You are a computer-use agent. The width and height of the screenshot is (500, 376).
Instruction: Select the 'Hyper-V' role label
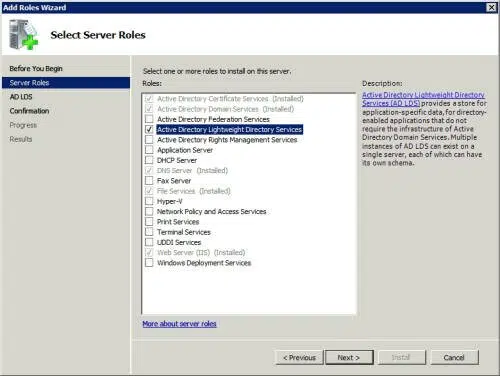tap(170, 201)
